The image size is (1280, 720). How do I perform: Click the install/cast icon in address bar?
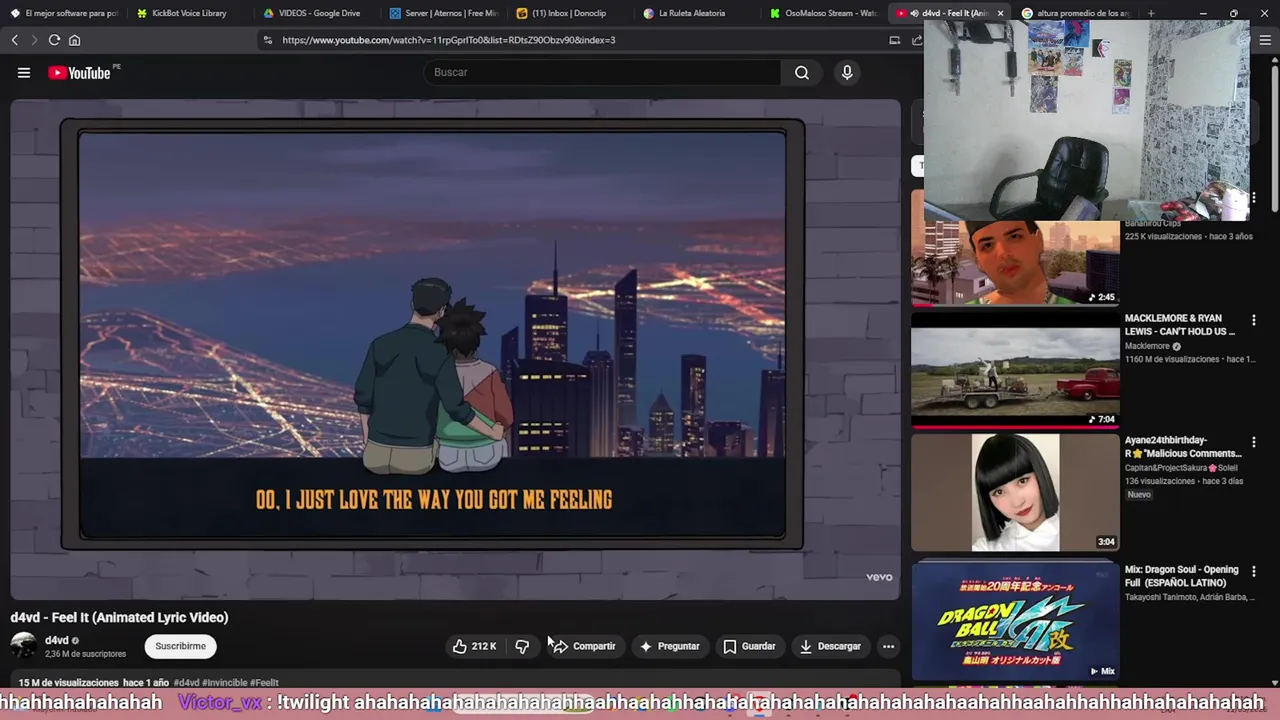click(895, 40)
